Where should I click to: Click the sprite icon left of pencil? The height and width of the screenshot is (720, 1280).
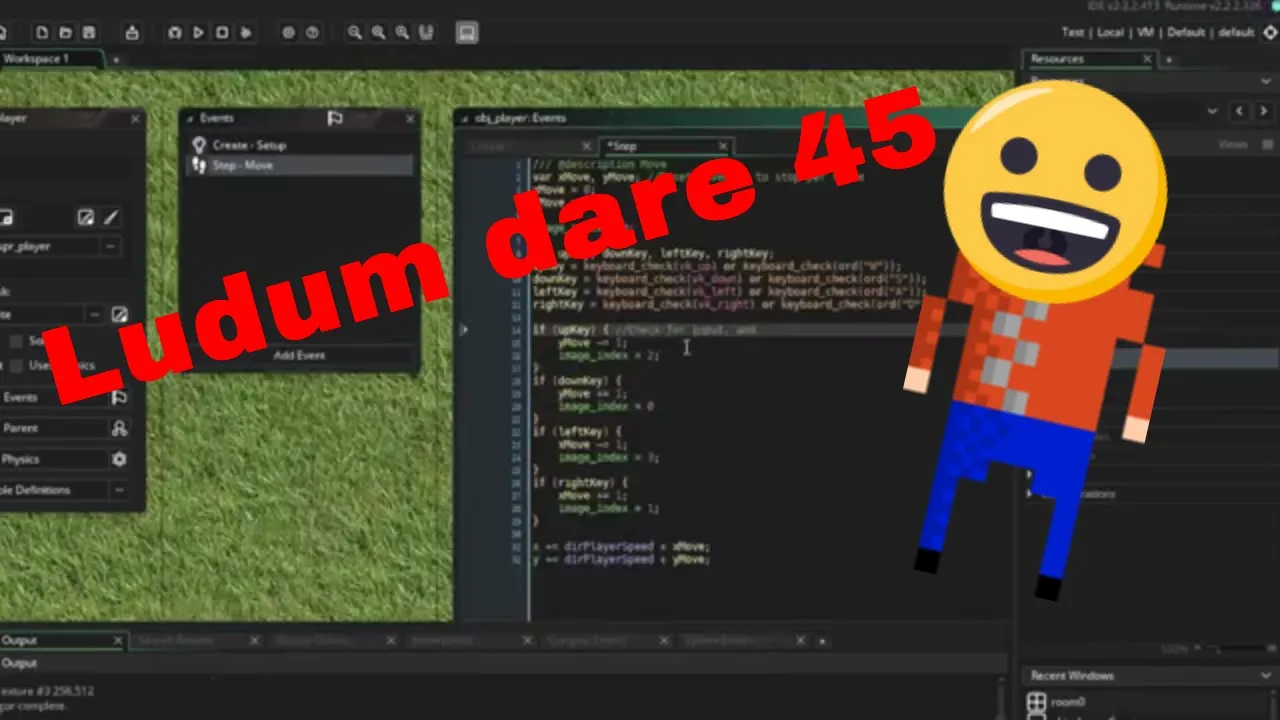(x=87, y=217)
